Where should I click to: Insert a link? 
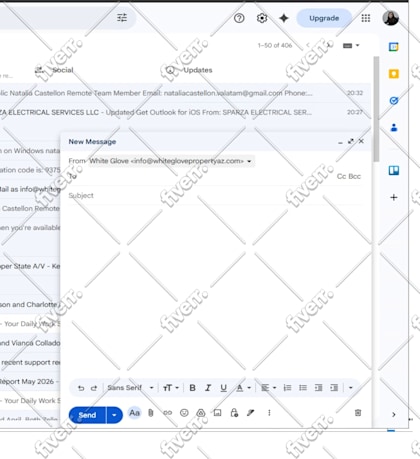click(x=167, y=413)
